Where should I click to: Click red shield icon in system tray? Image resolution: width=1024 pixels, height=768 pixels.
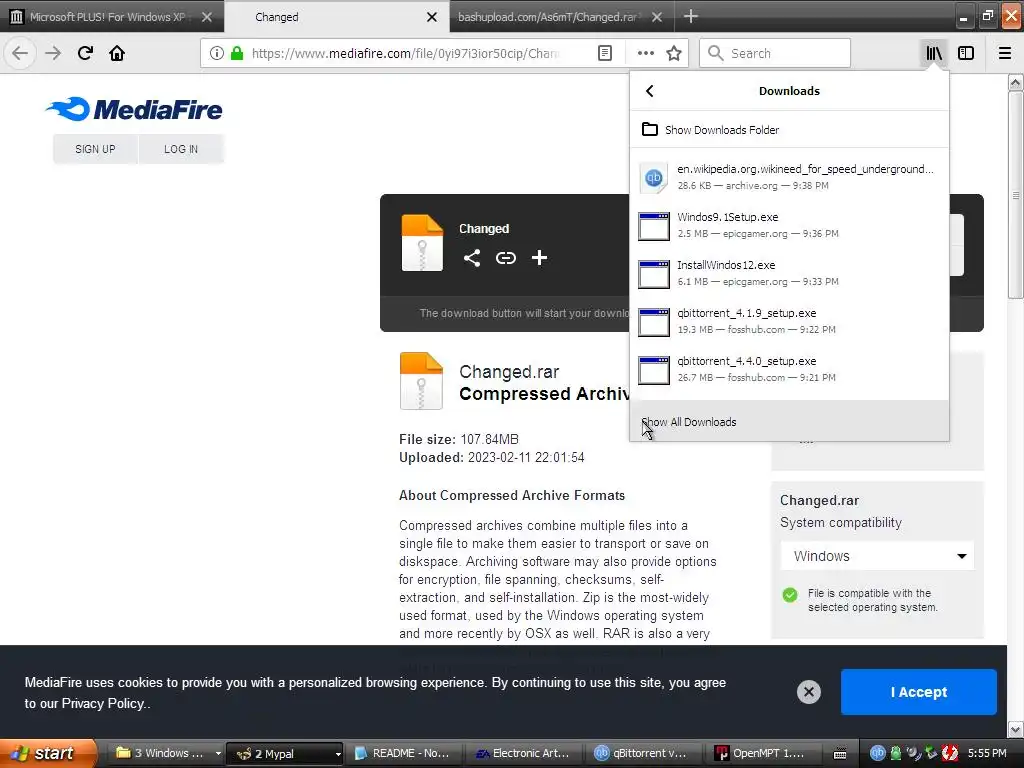pos(950,753)
